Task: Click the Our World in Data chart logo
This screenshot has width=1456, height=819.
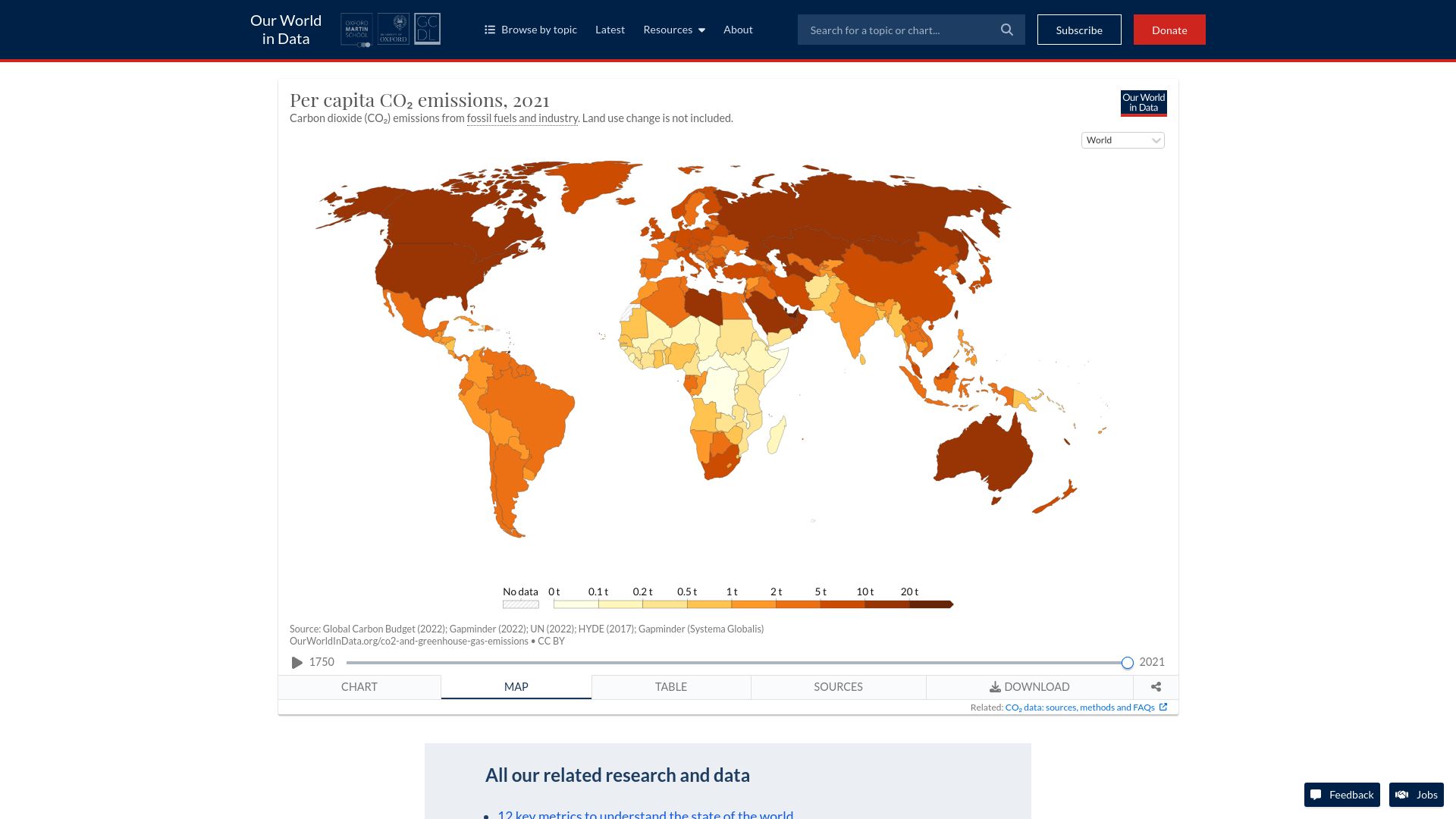Action: pyautogui.click(x=1144, y=103)
